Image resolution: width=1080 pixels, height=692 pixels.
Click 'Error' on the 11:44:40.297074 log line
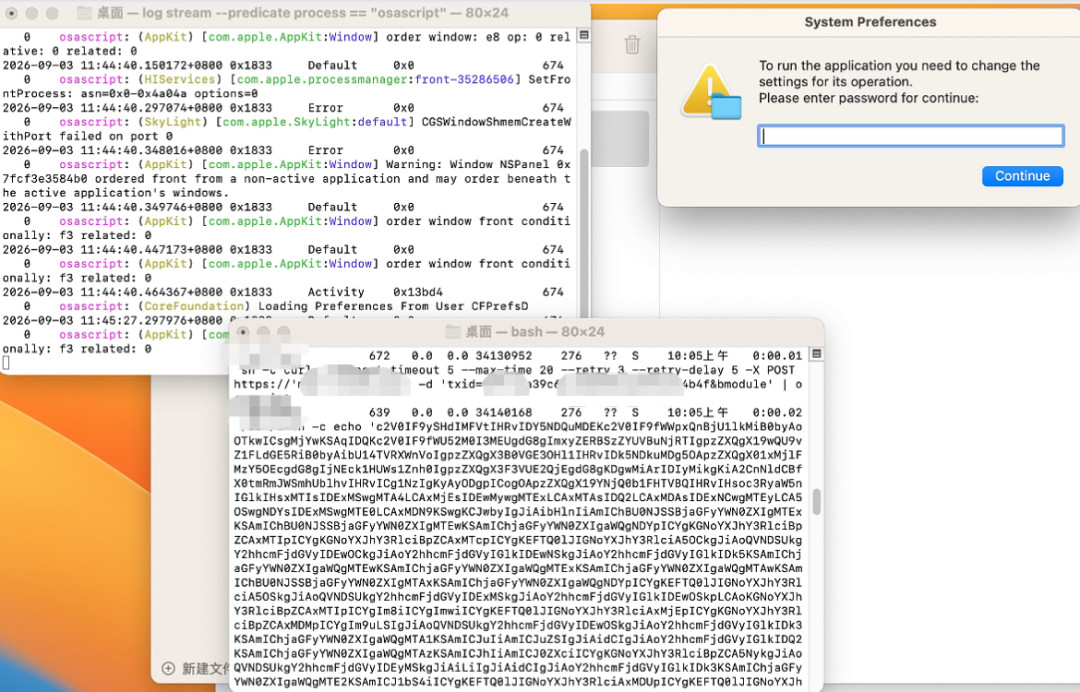click(x=325, y=108)
